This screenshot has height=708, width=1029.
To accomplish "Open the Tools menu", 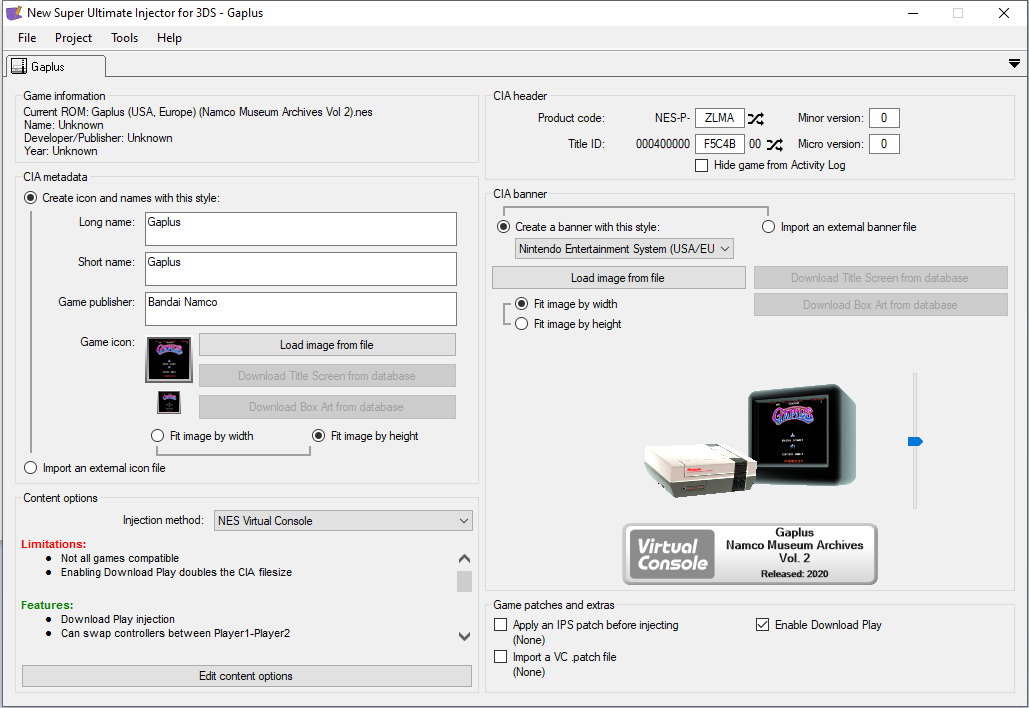I will coord(125,38).
